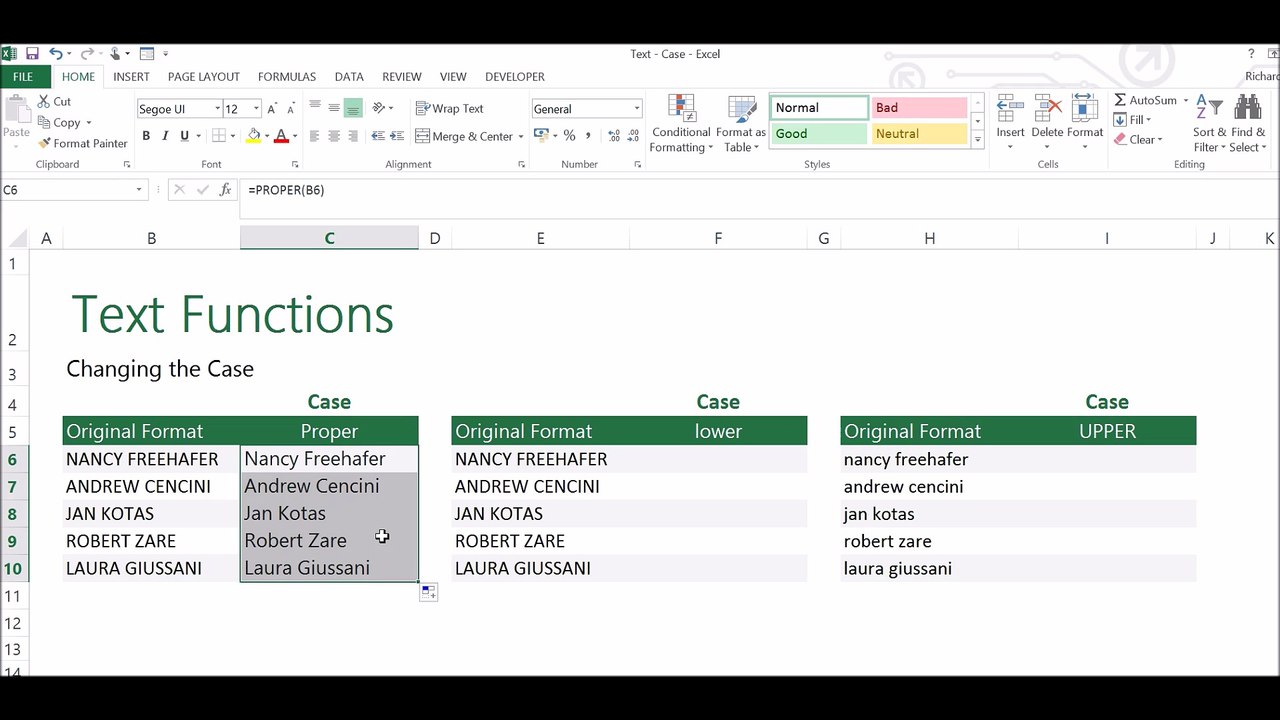
Task: Click the Format cells button
Action: pos(1085,122)
